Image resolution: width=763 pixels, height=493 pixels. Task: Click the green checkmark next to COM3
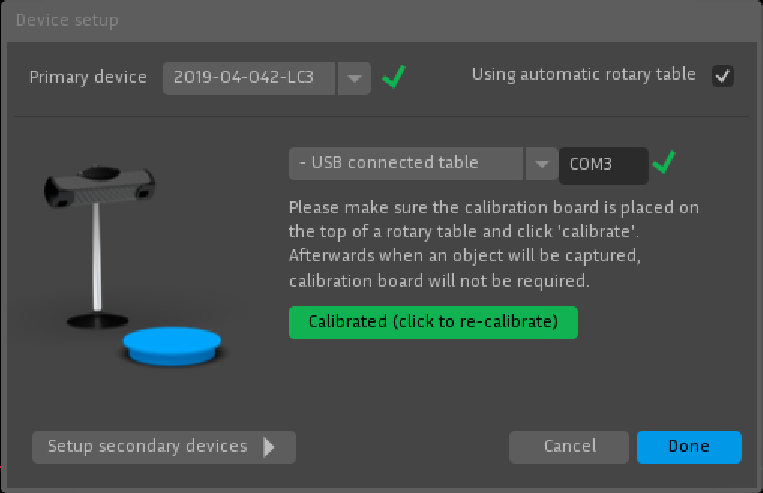(x=664, y=162)
